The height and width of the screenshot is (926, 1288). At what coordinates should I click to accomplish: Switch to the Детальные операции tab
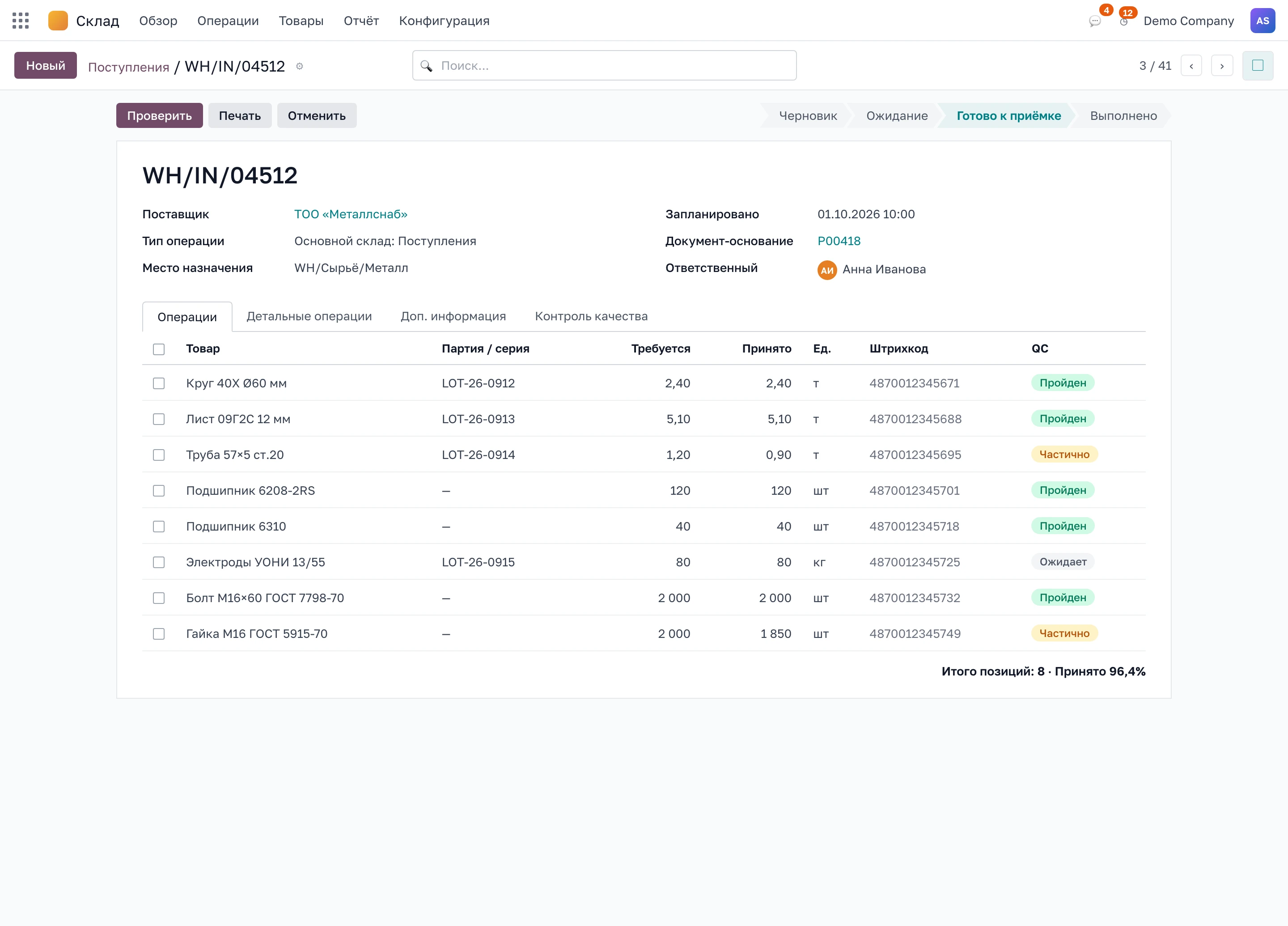tap(309, 316)
